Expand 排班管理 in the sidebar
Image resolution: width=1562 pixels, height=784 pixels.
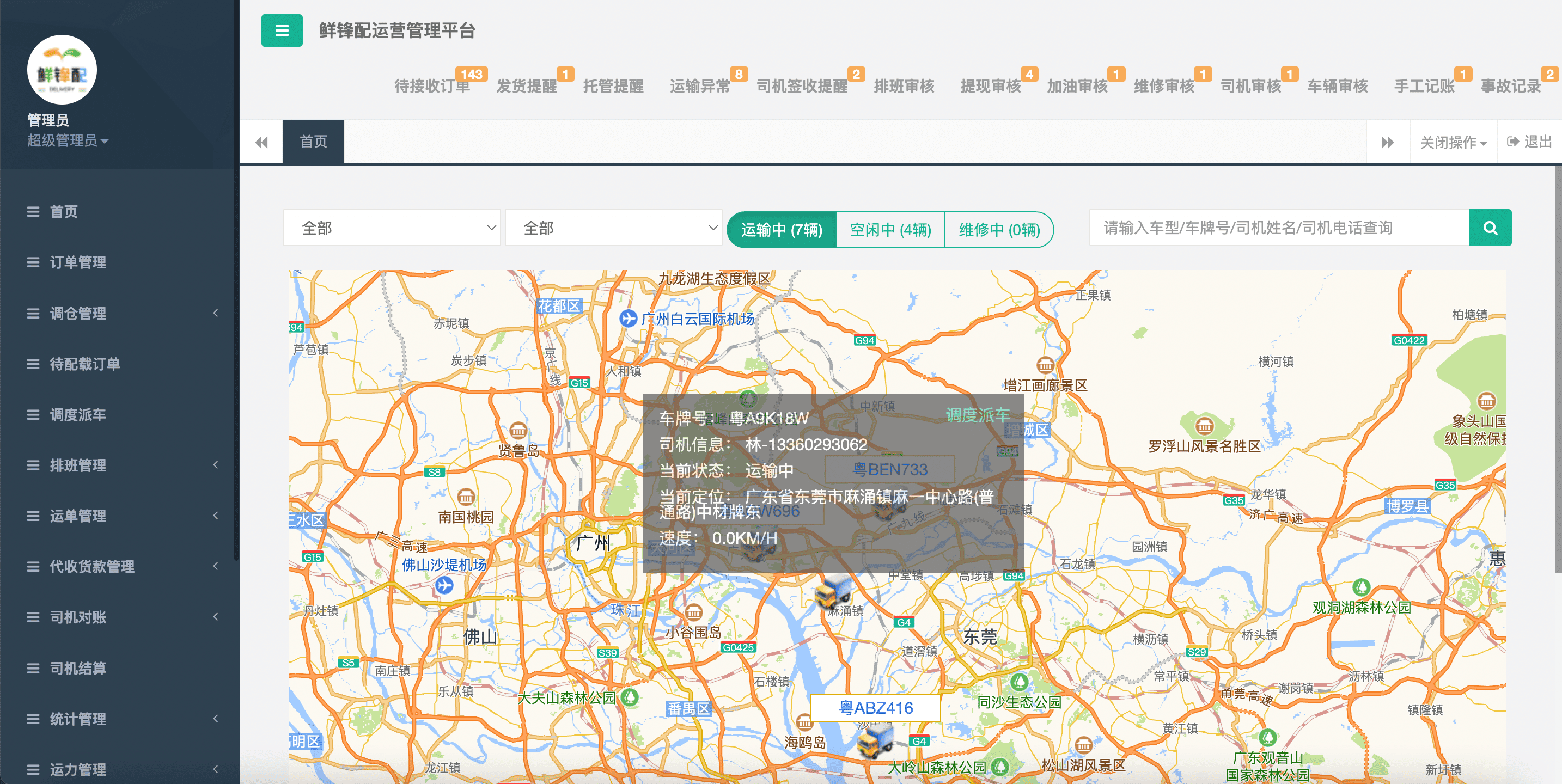(119, 465)
